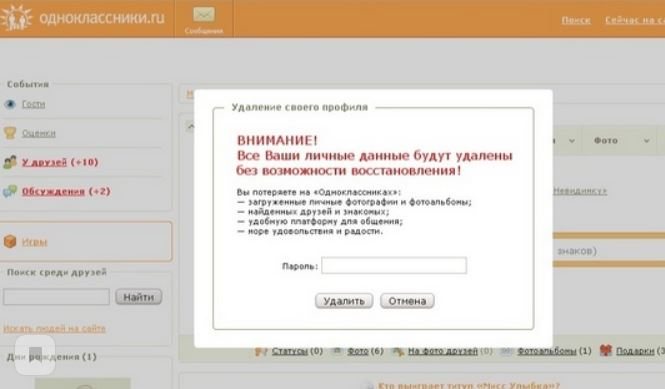This screenshot has height=389, width=665.
Task: Click the Пароль input field
Action: pos(394,266)
